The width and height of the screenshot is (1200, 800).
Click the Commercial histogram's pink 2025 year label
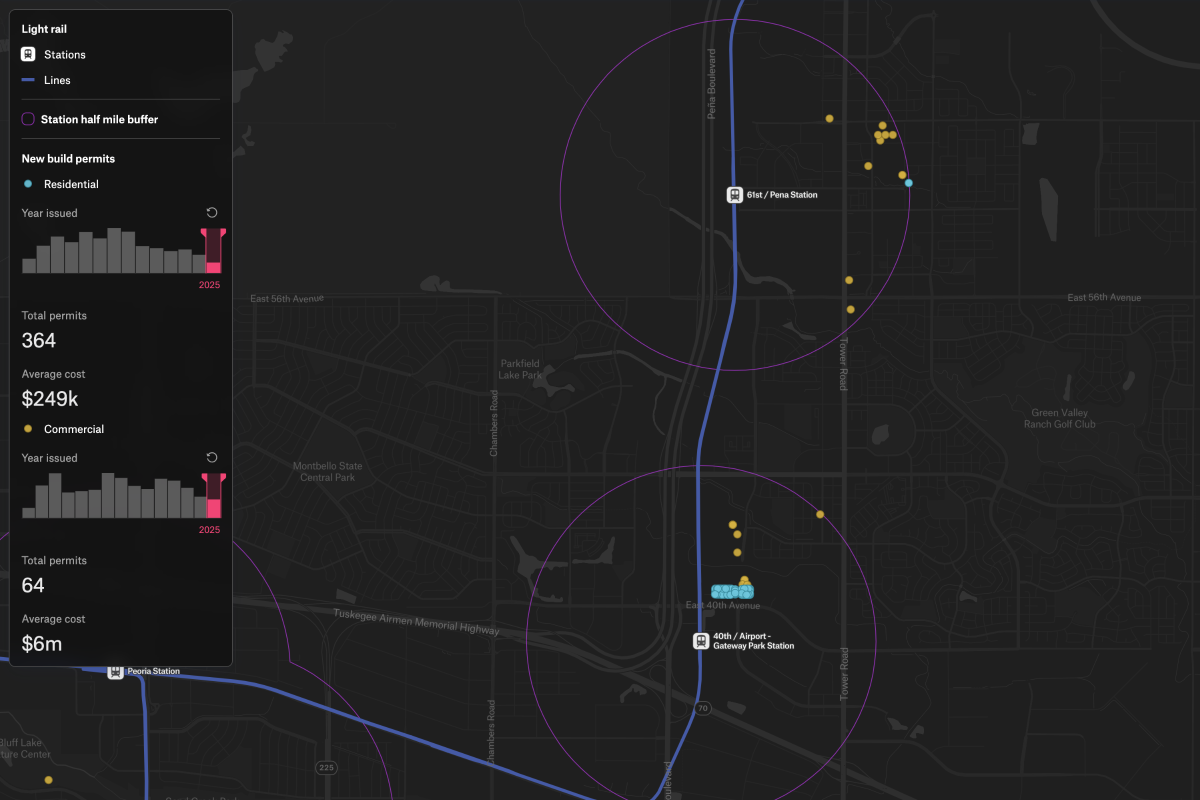209,530
